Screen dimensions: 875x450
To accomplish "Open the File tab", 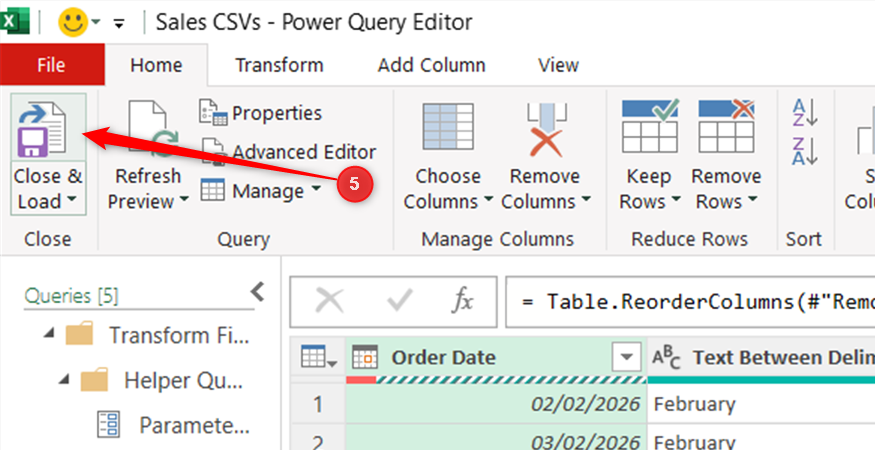I will tap(51, 65).
